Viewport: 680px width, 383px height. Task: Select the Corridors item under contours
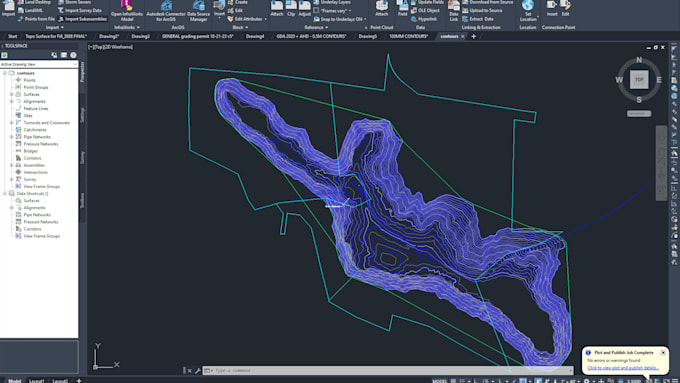[x=33, y=158]
